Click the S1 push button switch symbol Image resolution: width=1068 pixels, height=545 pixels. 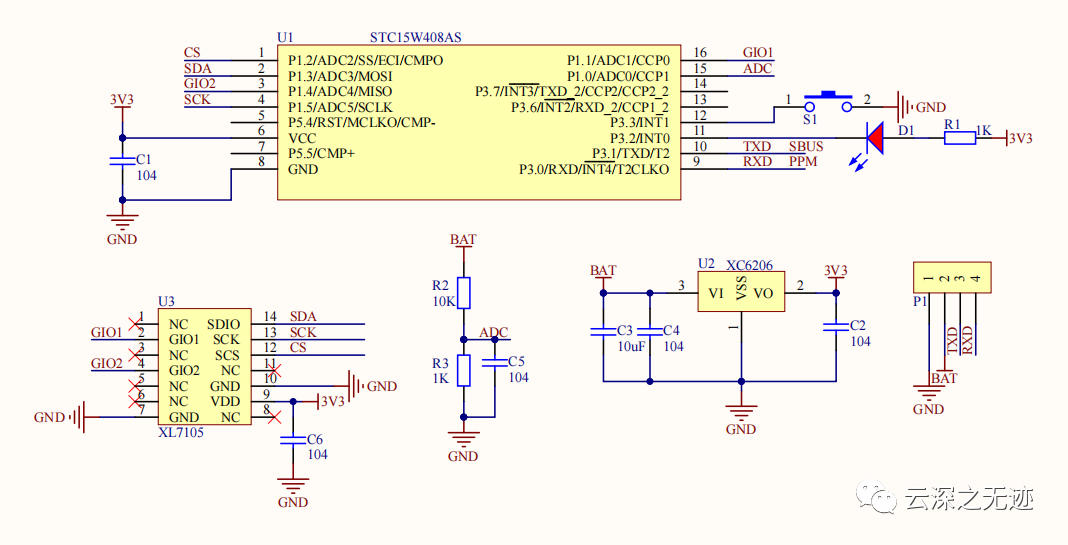tap(828, 102)
